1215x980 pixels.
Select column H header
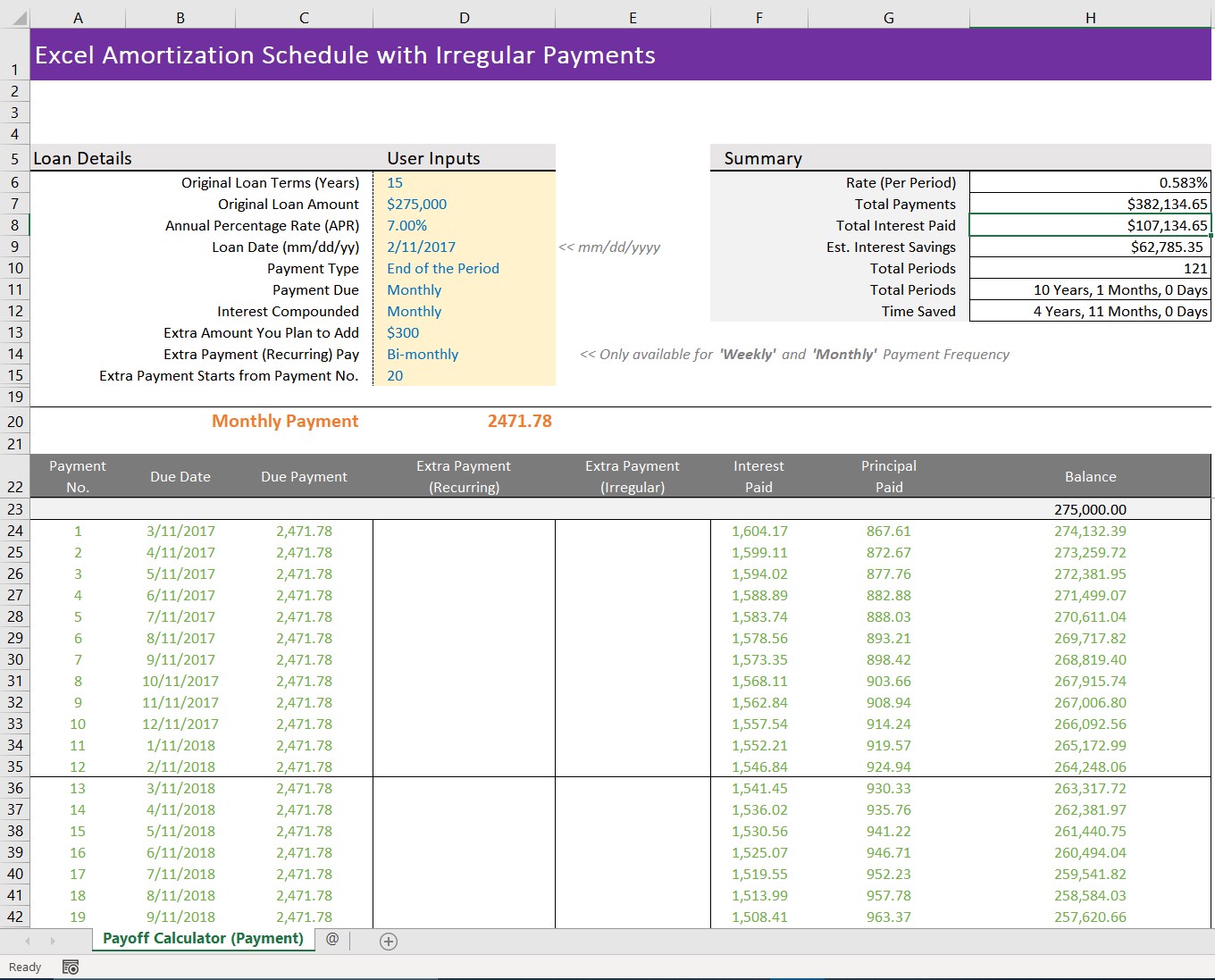1090,17
